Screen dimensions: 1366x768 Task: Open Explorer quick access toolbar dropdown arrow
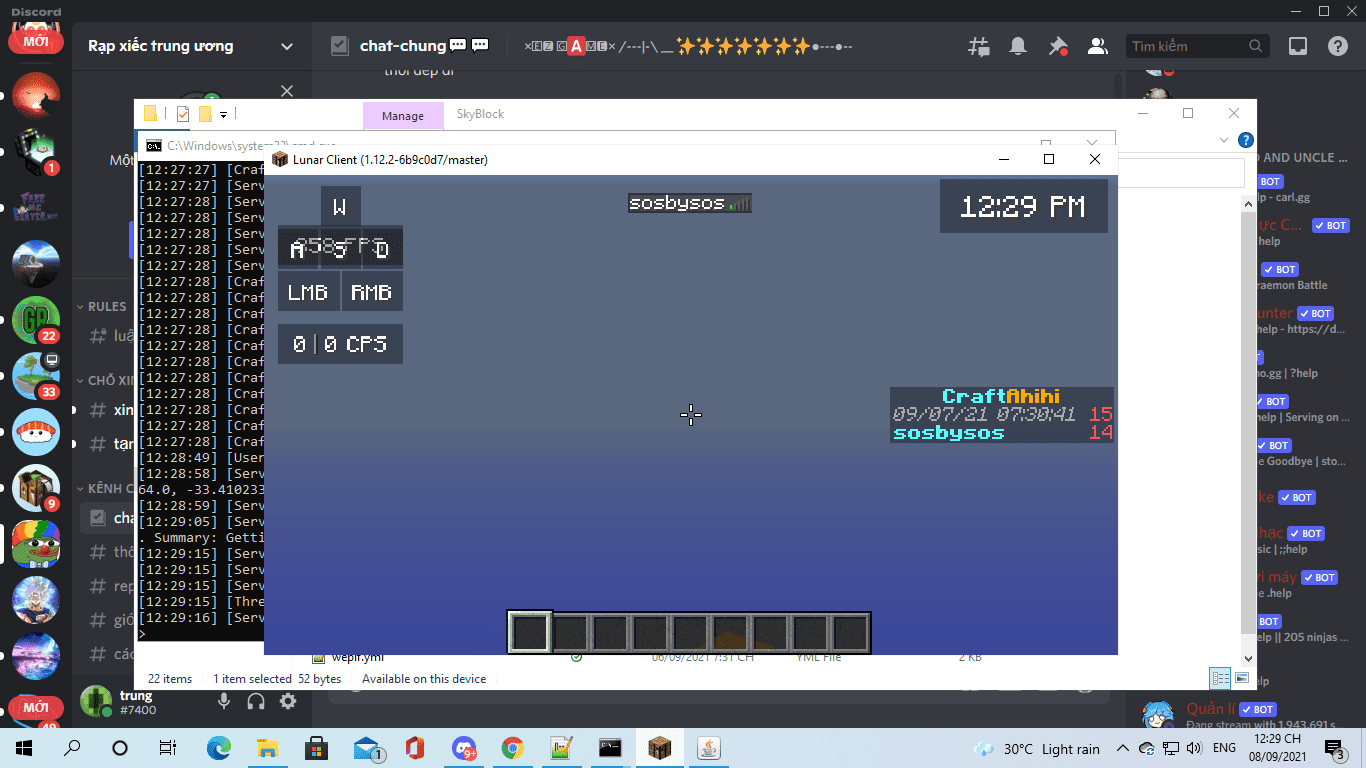tap(223, 114)
